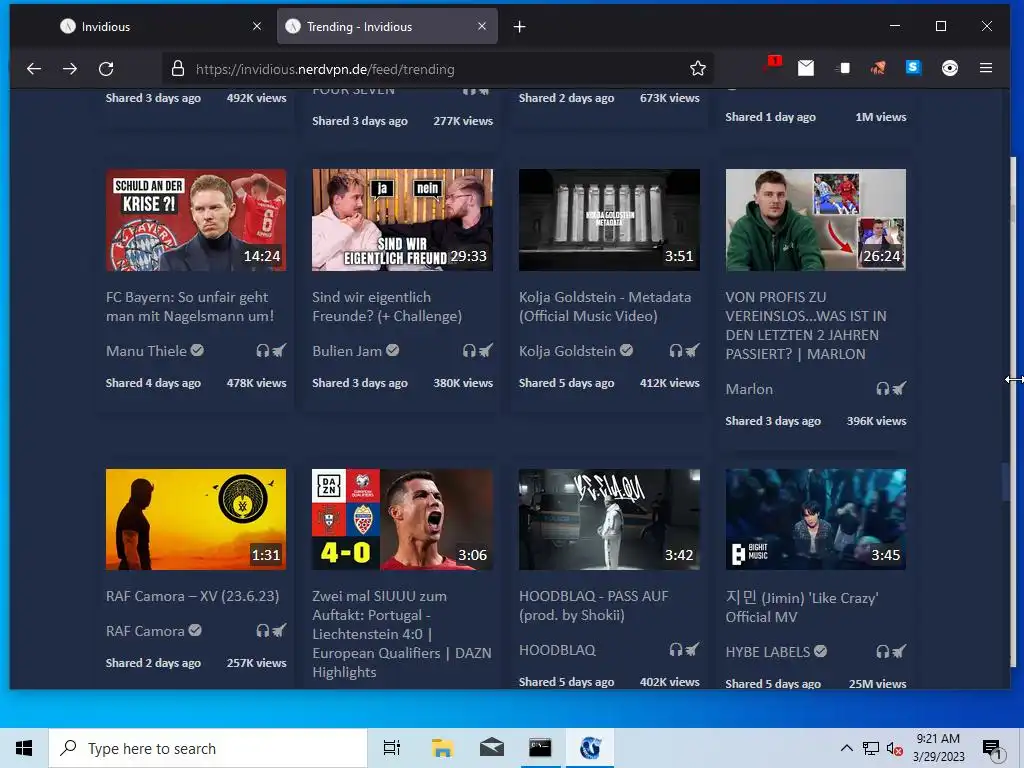Image resolution: width=1024 pixels, height=768 pixels.
Task: Visit the Marlon channel
Action: (749, 389)
